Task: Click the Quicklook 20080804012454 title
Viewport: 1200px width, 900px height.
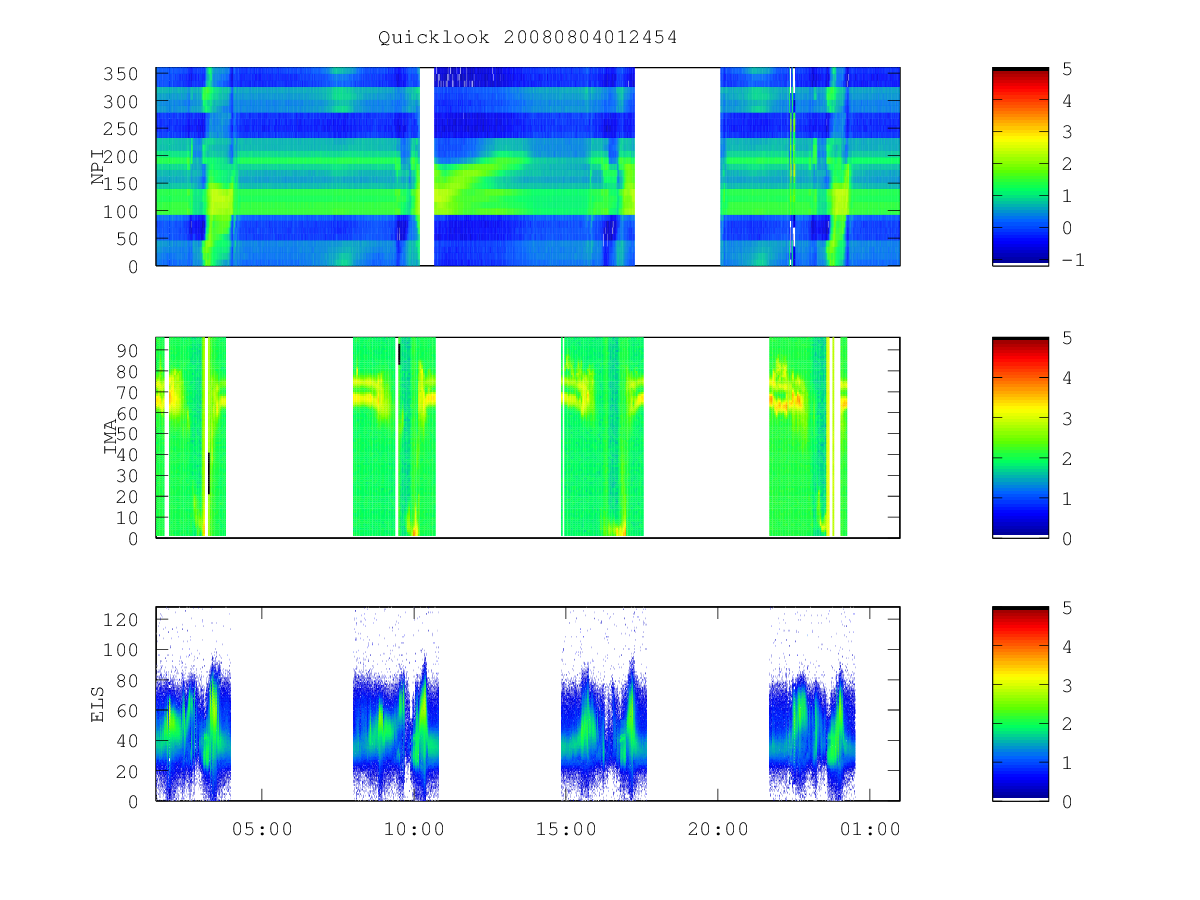Action: click(528, 38)
